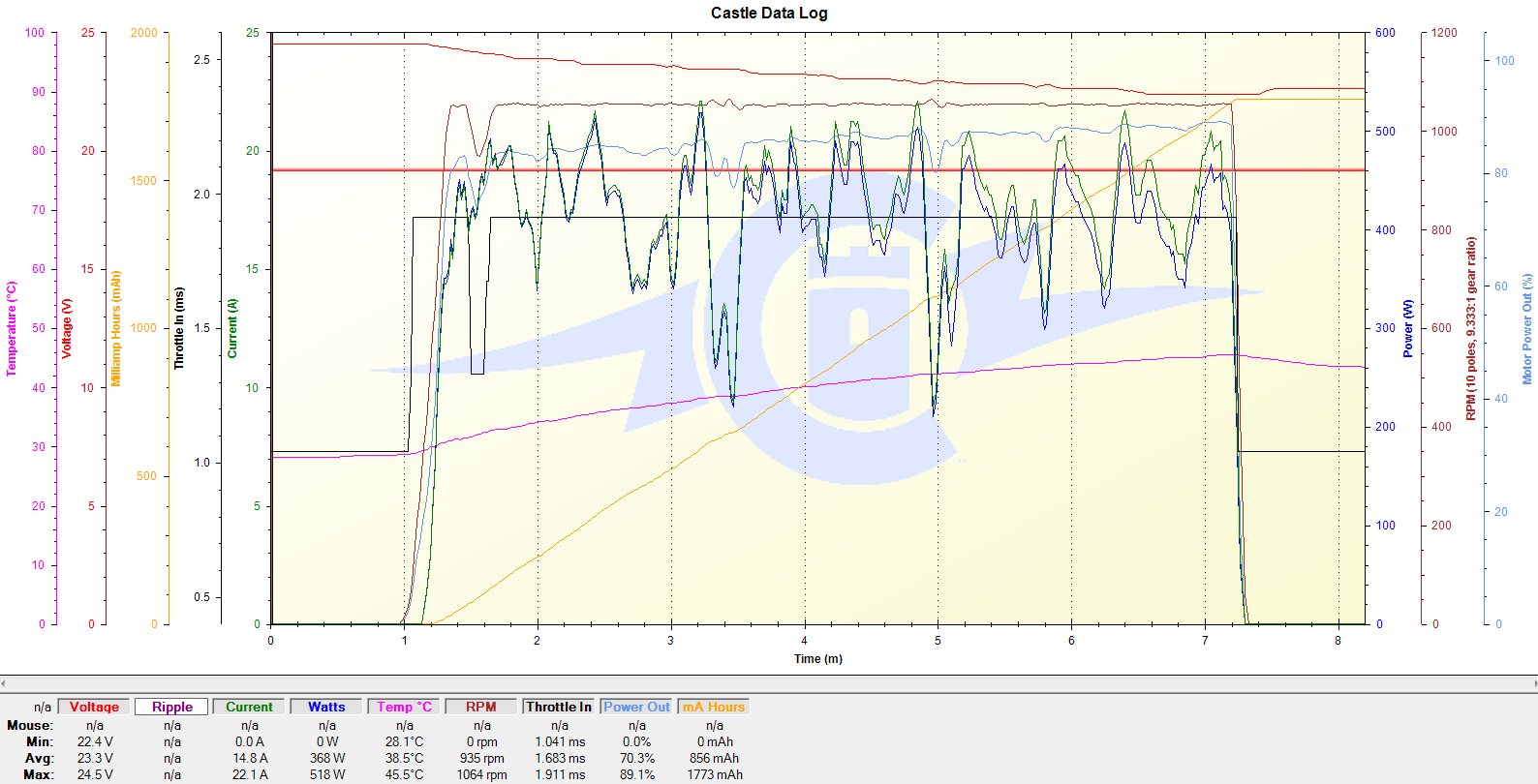Click the average power out value 70.3%
1538x784 pixels.
click(637, 758)
